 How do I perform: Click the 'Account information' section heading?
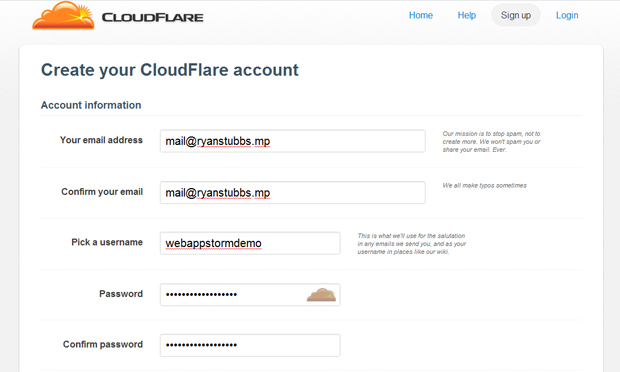tap(91, 105)
